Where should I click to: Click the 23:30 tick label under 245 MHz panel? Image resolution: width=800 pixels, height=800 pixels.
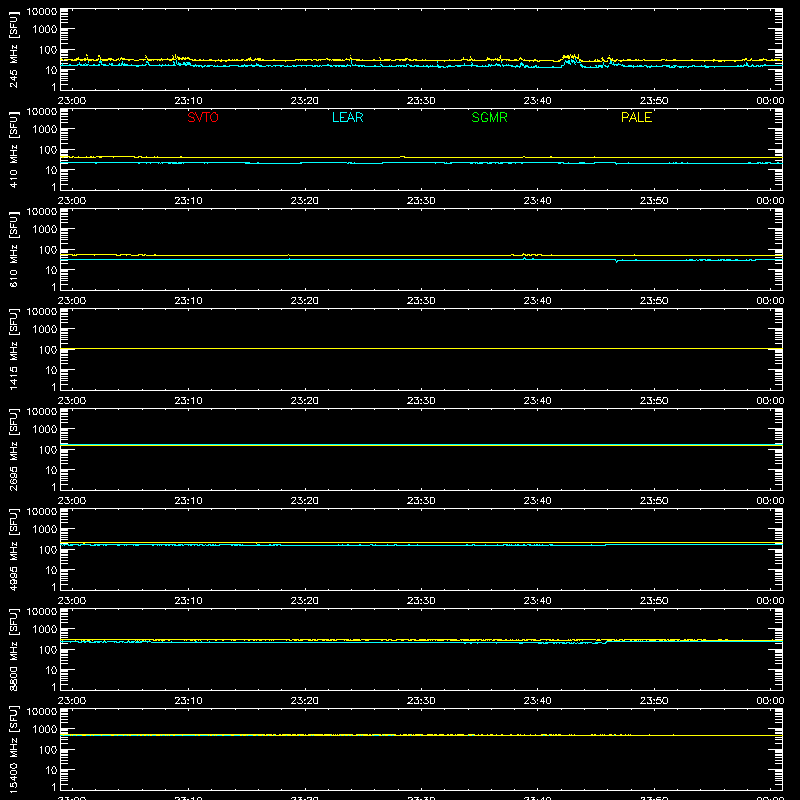(421, 101)
